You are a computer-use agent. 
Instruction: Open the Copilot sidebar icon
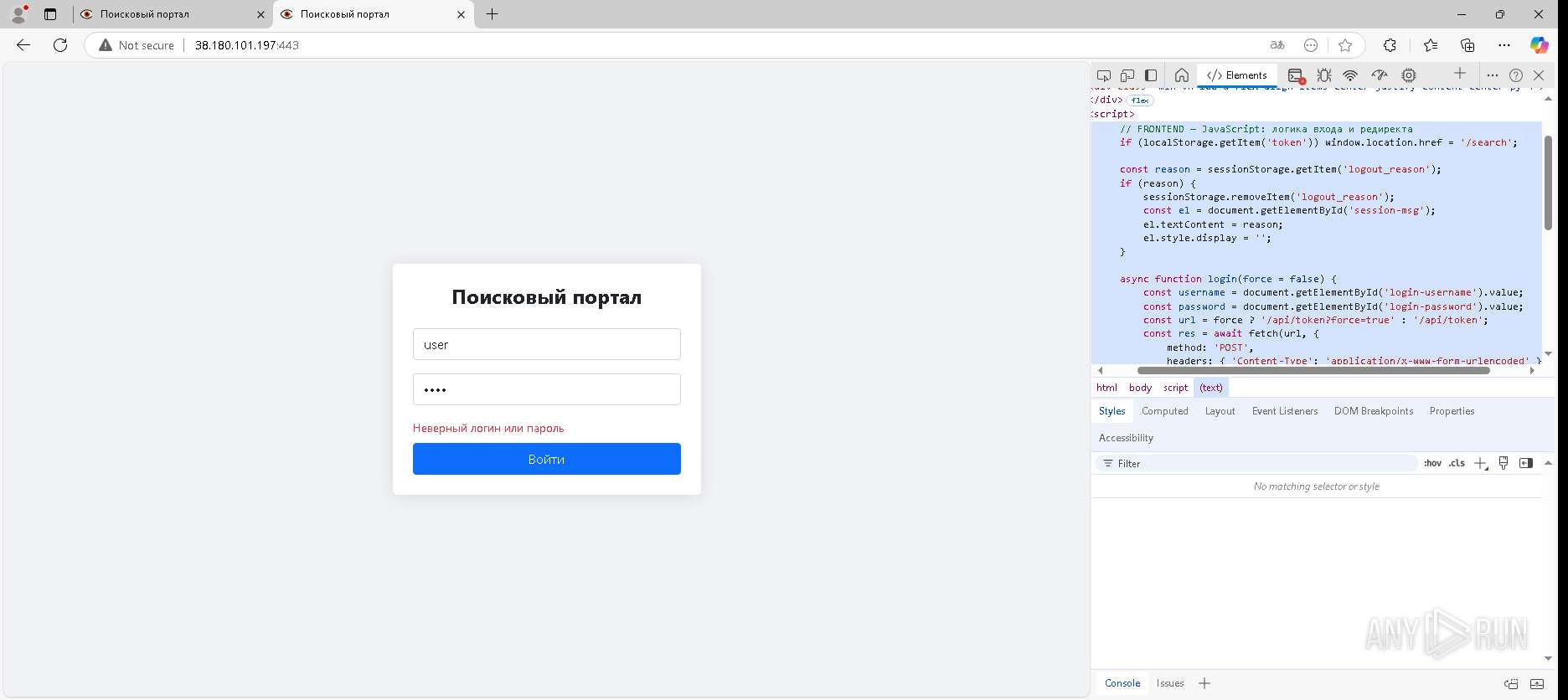(1540, 45)
